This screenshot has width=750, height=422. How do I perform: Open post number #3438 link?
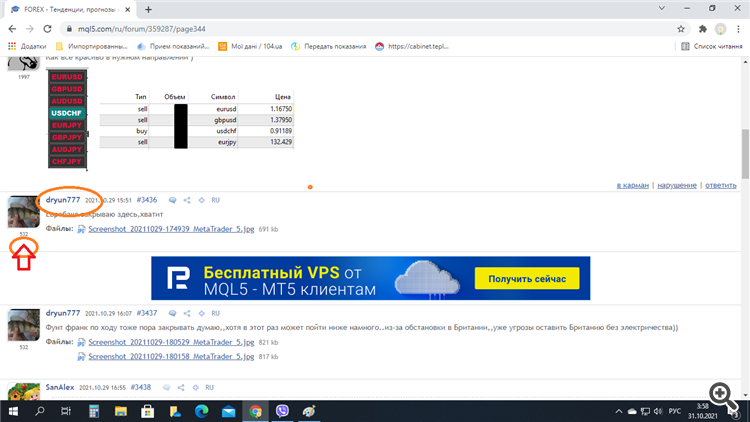[x=141, y=387]
